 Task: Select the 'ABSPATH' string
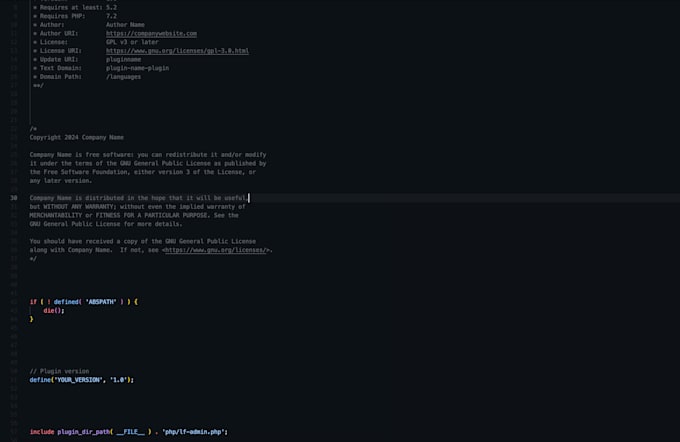[101, 302]
